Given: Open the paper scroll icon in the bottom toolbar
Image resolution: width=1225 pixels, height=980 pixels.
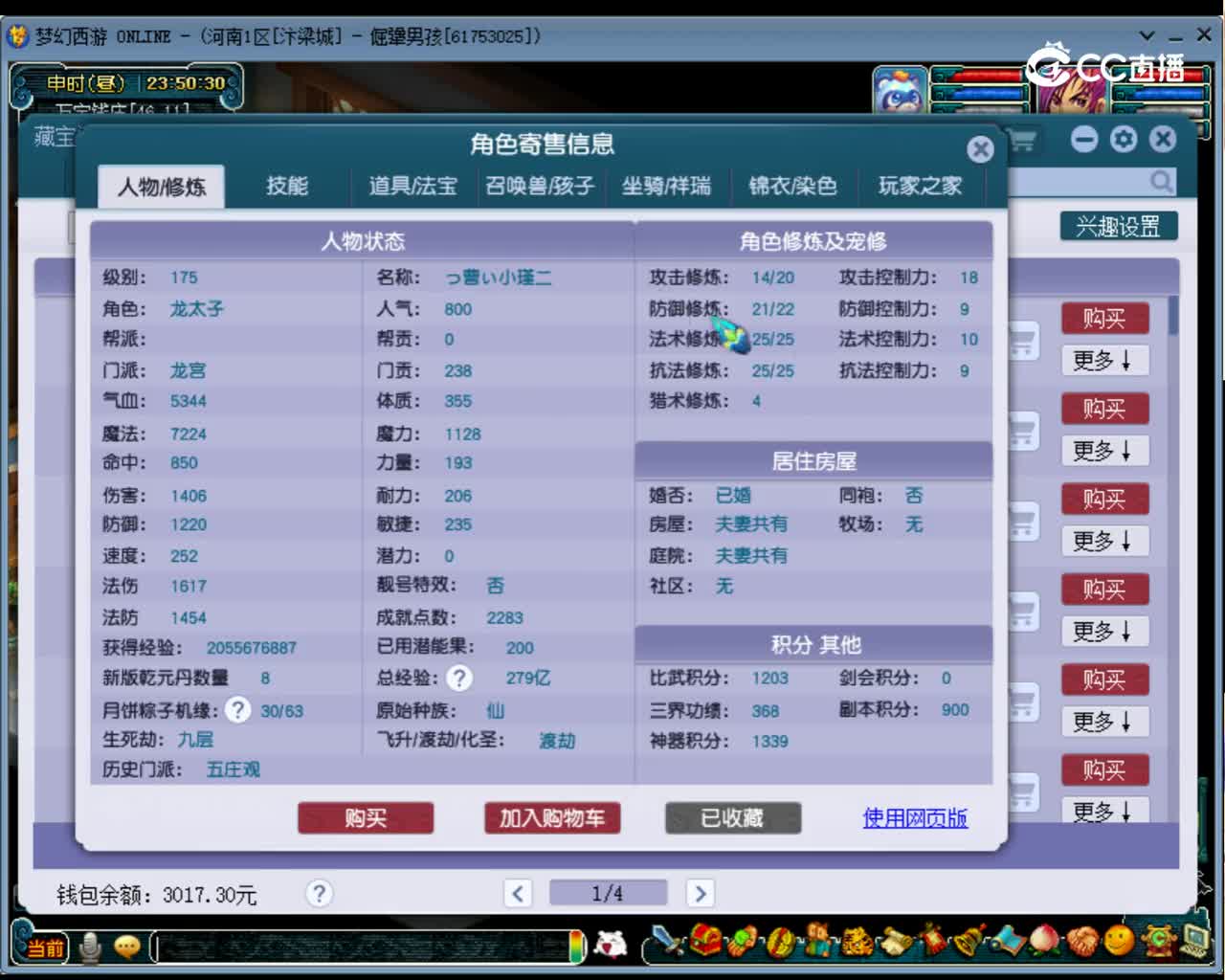Looking at the screenshot, I should click(x=896, y=943).
